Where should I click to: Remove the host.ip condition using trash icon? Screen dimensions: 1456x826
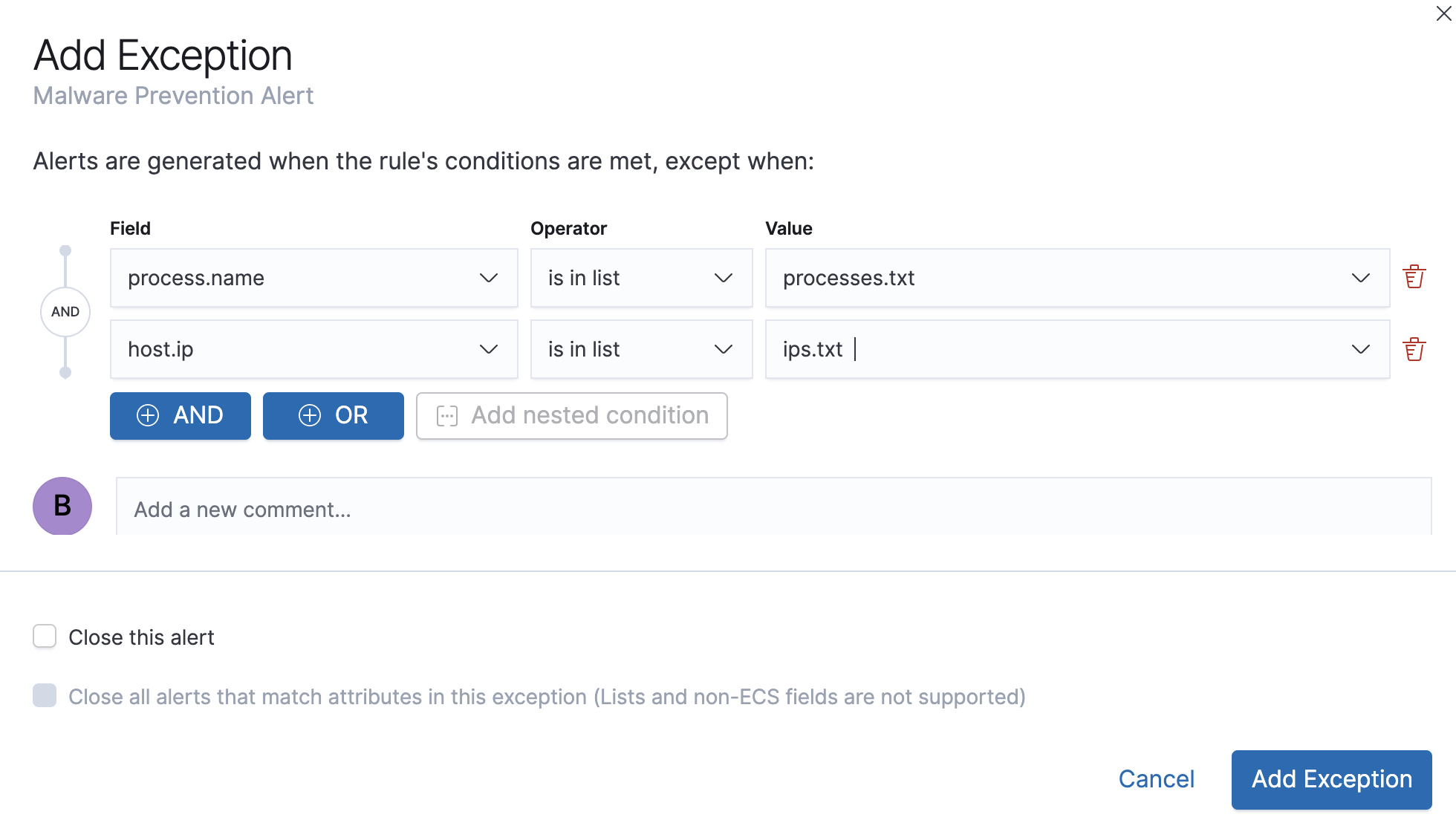pyautogui.click(x=1413, y=348)
